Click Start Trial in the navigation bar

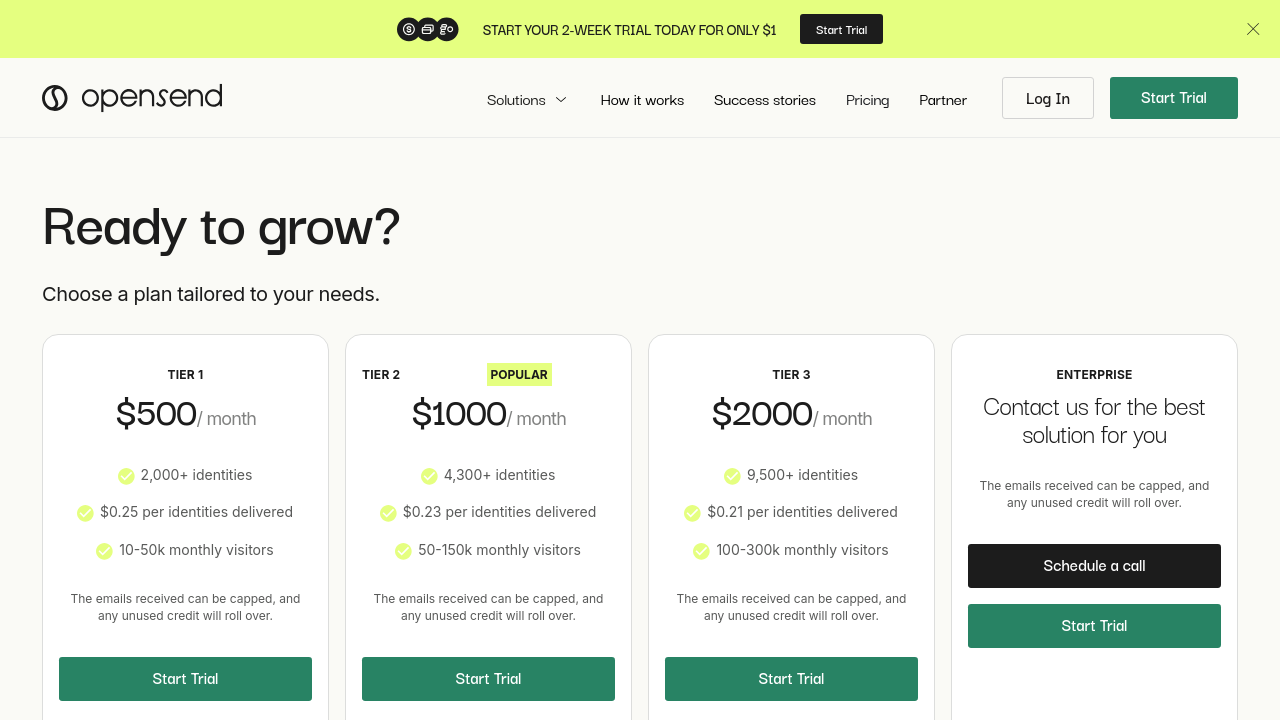click(1173, 98)
